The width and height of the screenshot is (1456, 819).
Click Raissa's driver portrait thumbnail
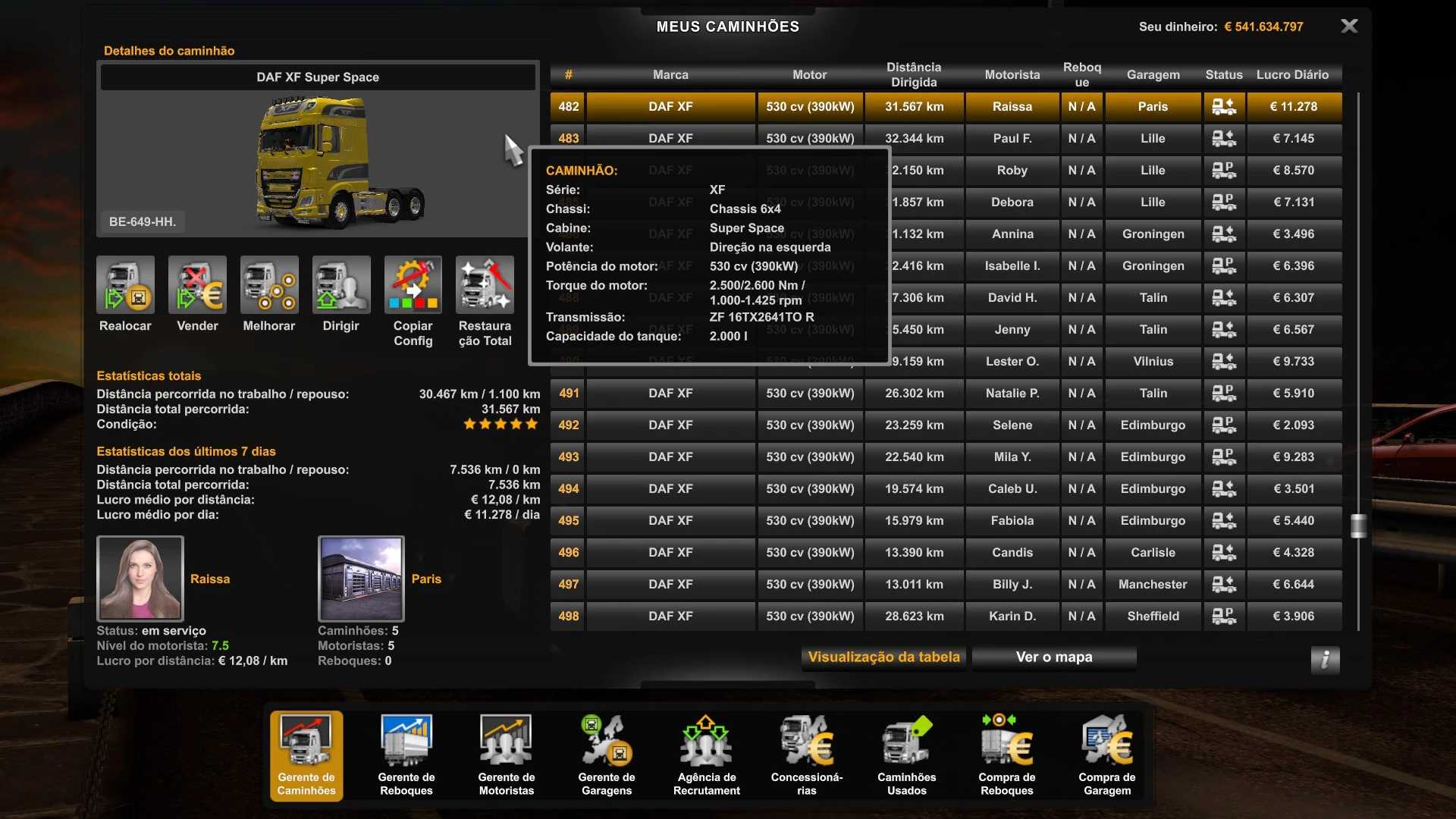click(x=140, y=579)
